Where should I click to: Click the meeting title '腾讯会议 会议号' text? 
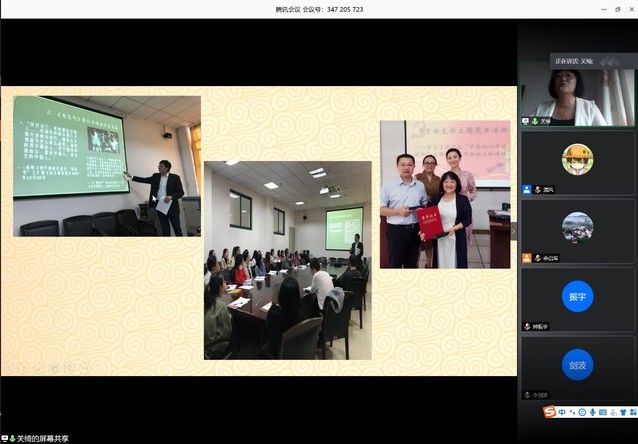coord(319,9)
